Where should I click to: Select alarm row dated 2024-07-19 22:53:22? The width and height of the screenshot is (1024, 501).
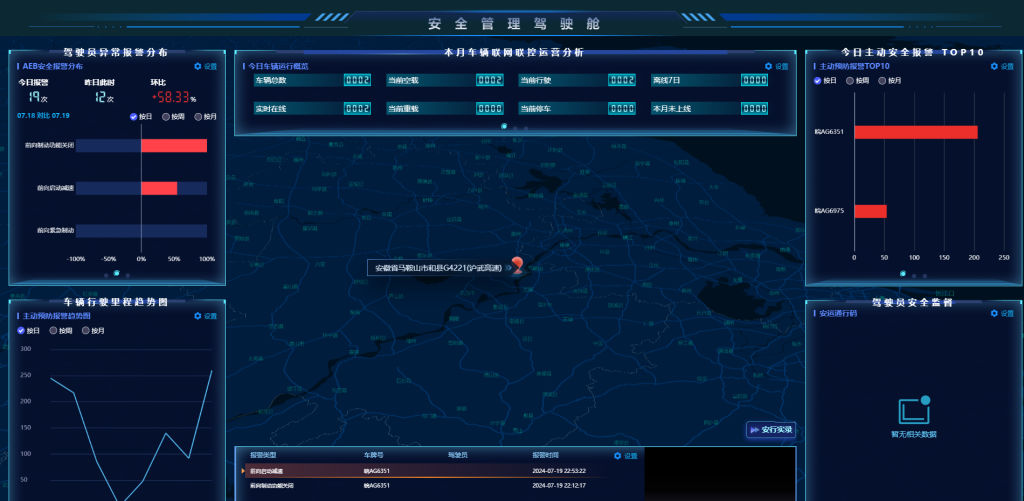(x=426, y=470)
